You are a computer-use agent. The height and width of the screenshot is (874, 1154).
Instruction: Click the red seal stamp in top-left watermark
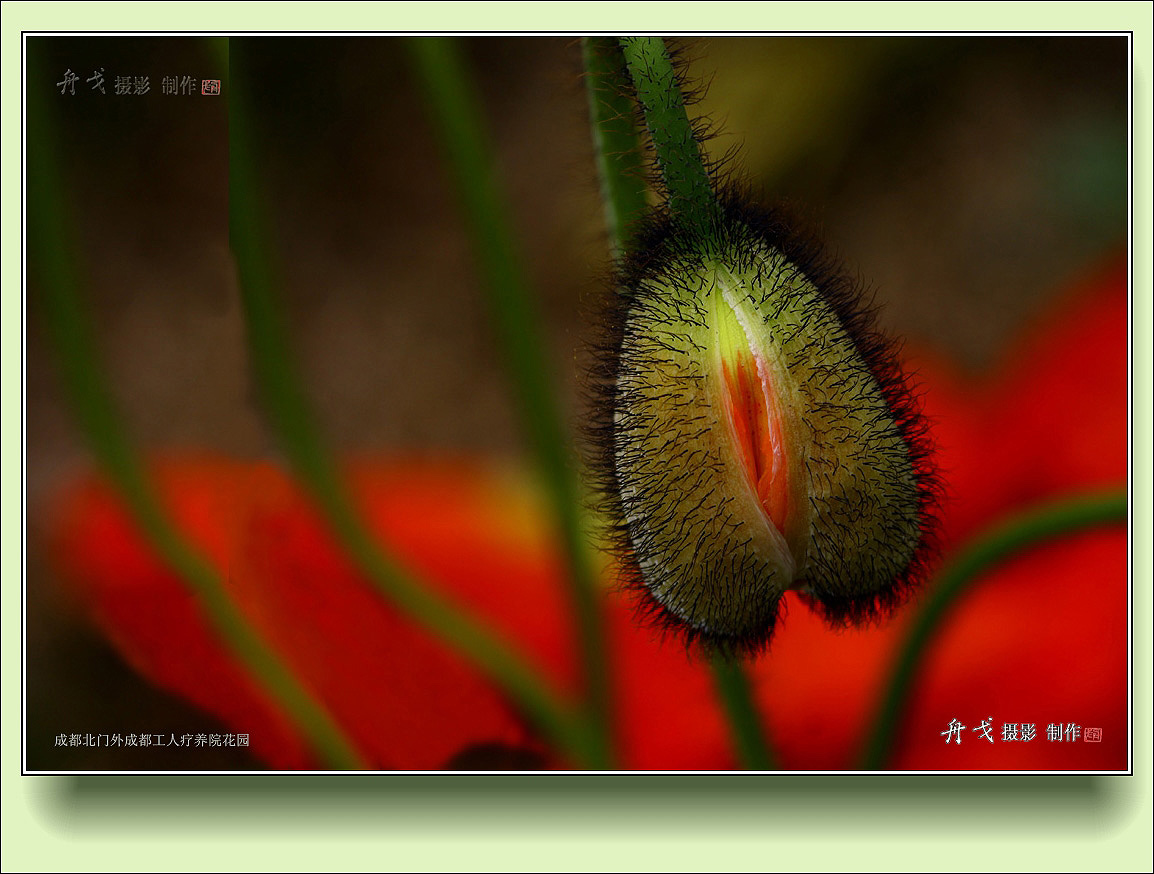210,87
